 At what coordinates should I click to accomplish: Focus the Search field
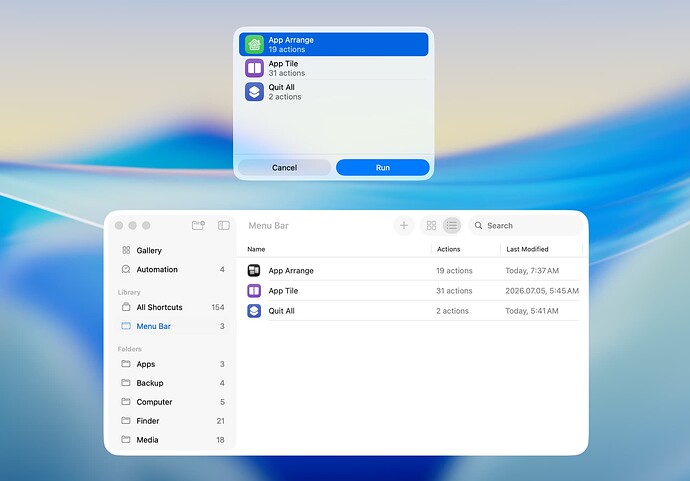coord(526,226)
